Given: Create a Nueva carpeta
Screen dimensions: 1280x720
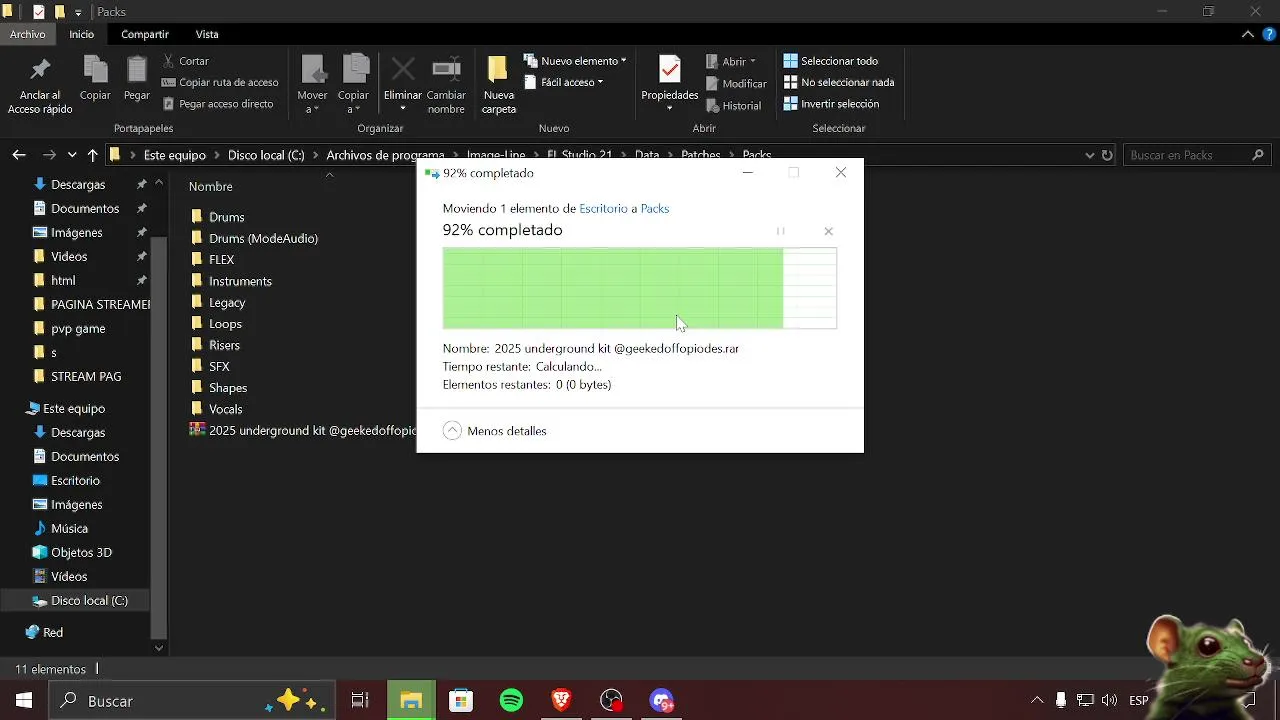Looking at the screenshot, I should click(498, 85).
